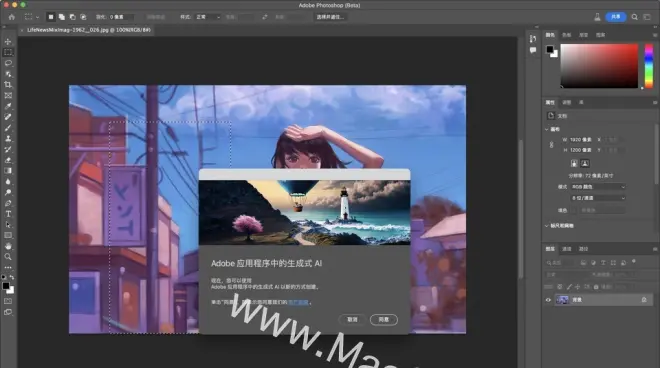This screenshot has width=660, height=368.
Task: Select the Clone Stamp tool
Action: click(x=8, y=139)
